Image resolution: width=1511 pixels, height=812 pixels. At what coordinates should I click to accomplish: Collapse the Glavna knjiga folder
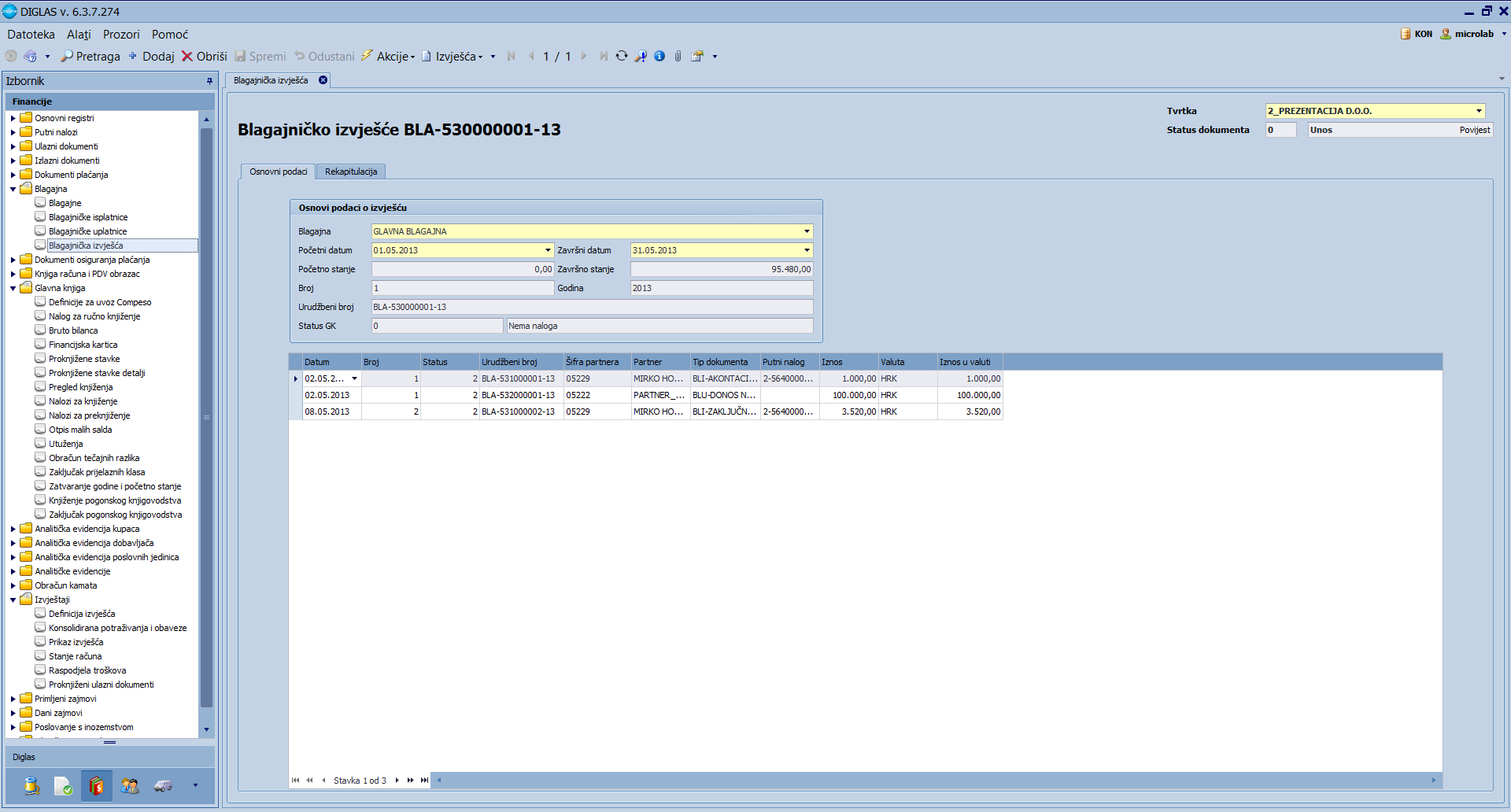click(13, 288)
